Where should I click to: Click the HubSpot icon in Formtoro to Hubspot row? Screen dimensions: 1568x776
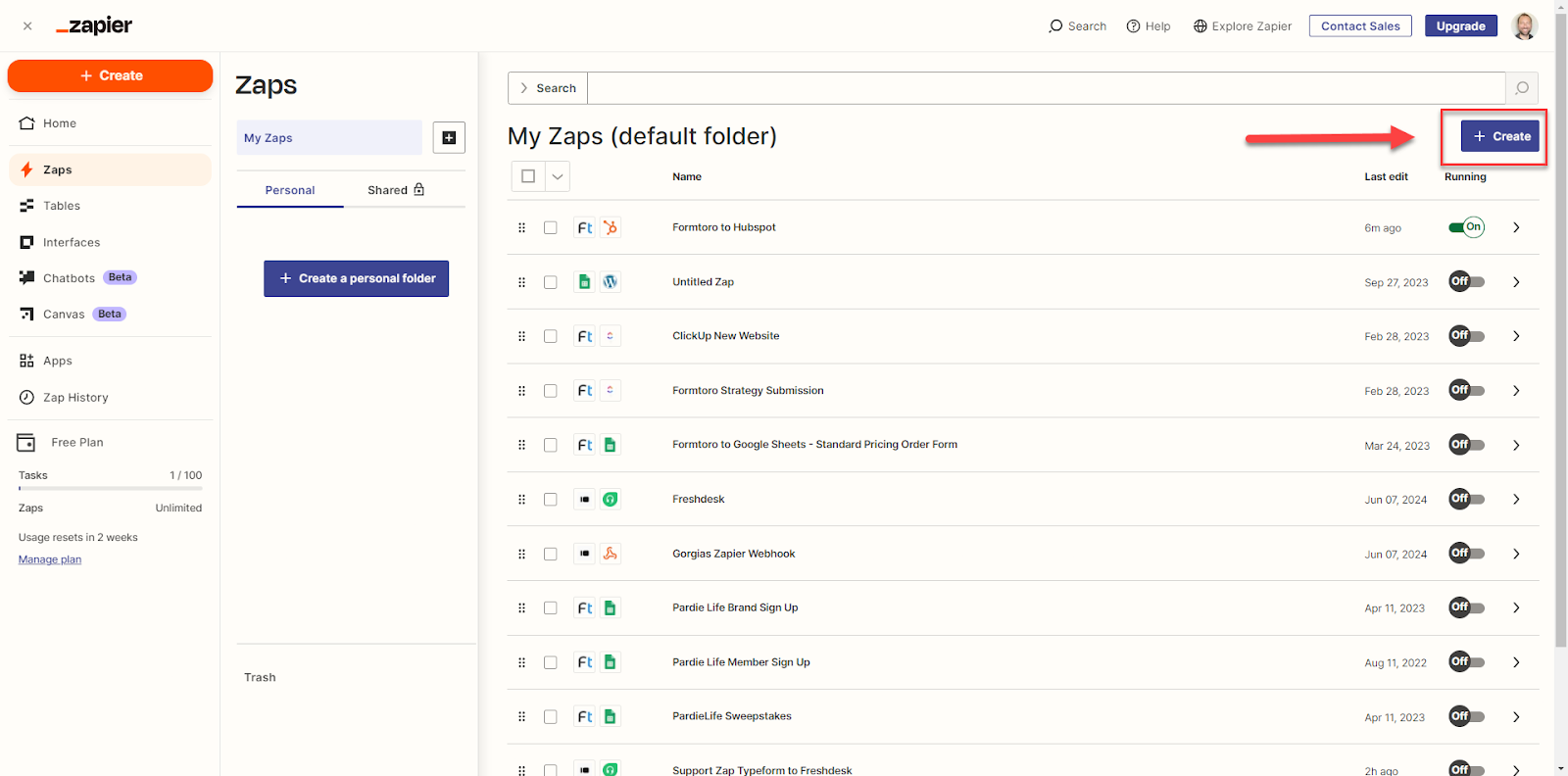(x=610, y=227)
